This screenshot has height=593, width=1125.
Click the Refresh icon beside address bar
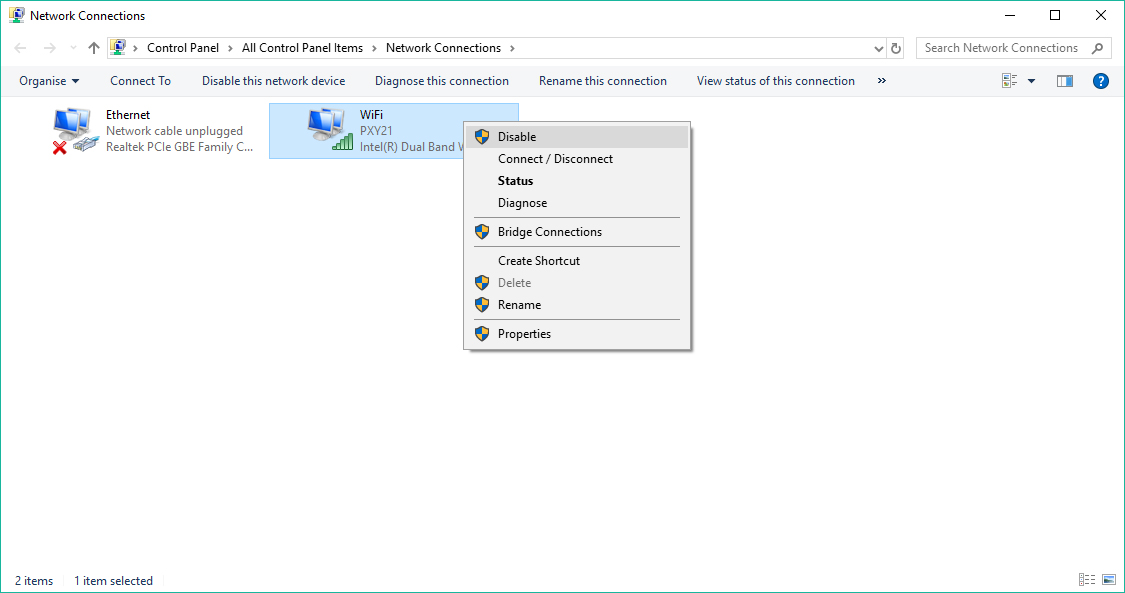[894, 47]
